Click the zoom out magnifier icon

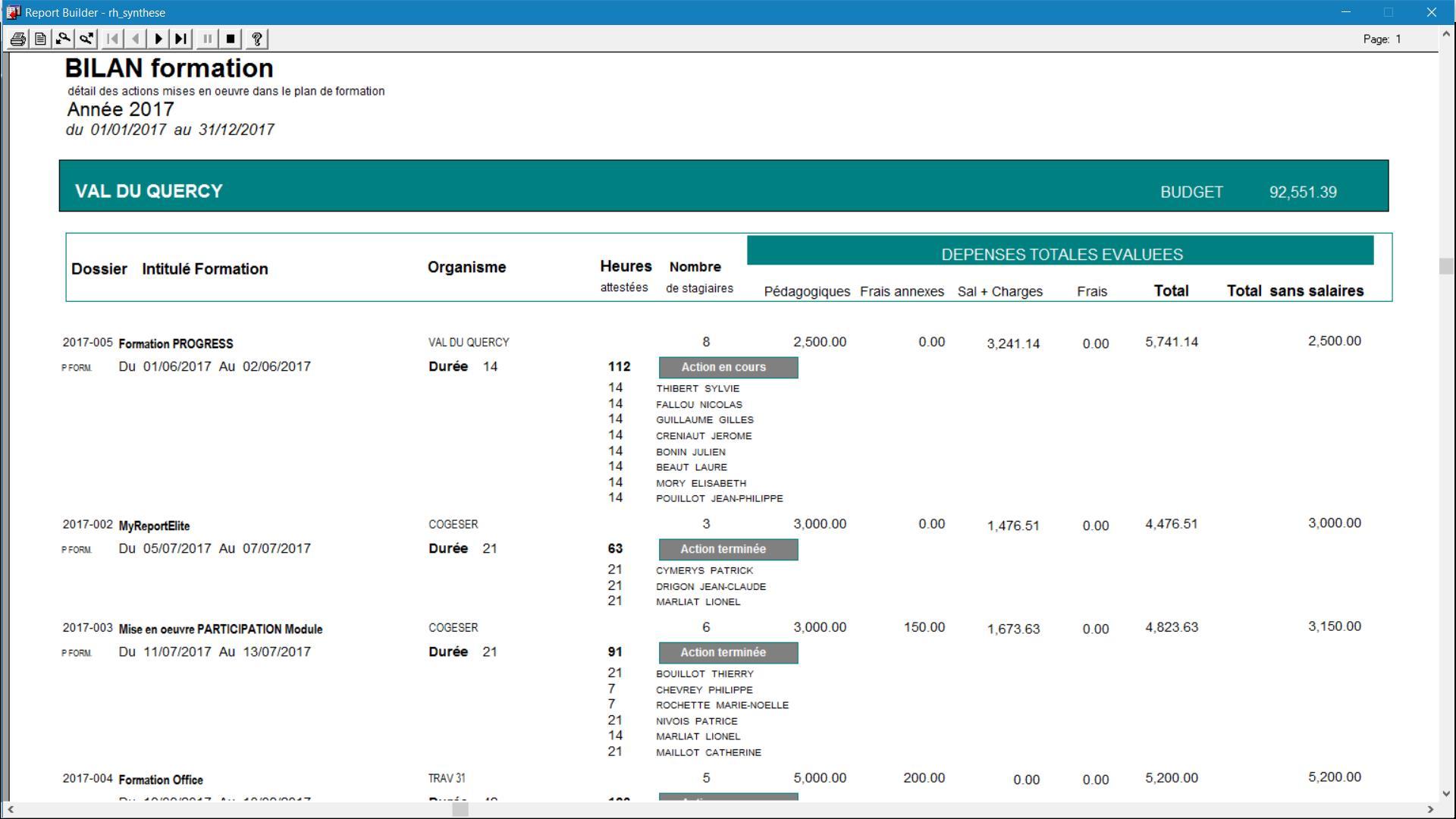tap(64, 39)
